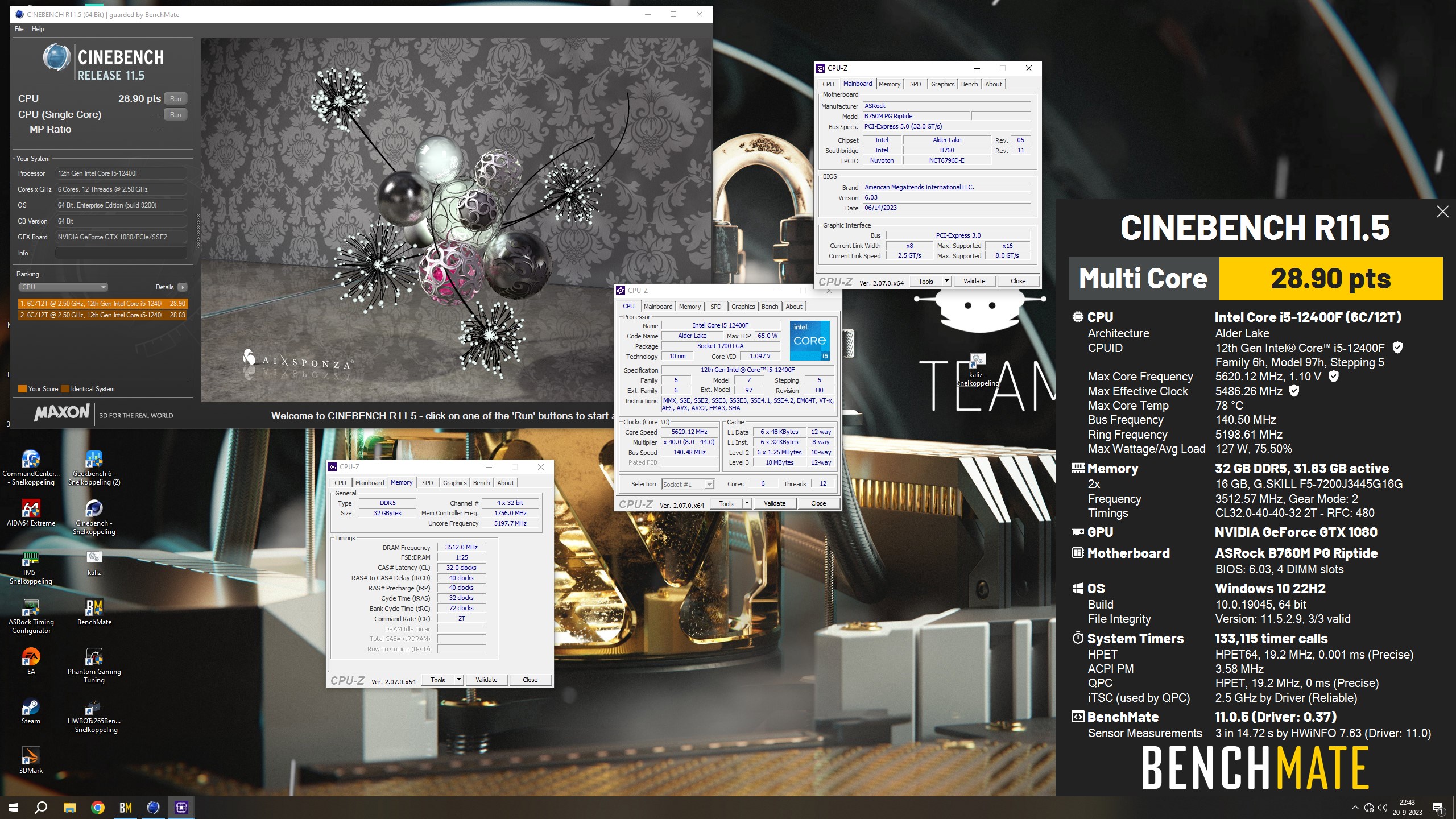Open Mainboard tab in processor CPU-Z window
The width and height of the screenshot is (1456, 819).
[658, 307]
